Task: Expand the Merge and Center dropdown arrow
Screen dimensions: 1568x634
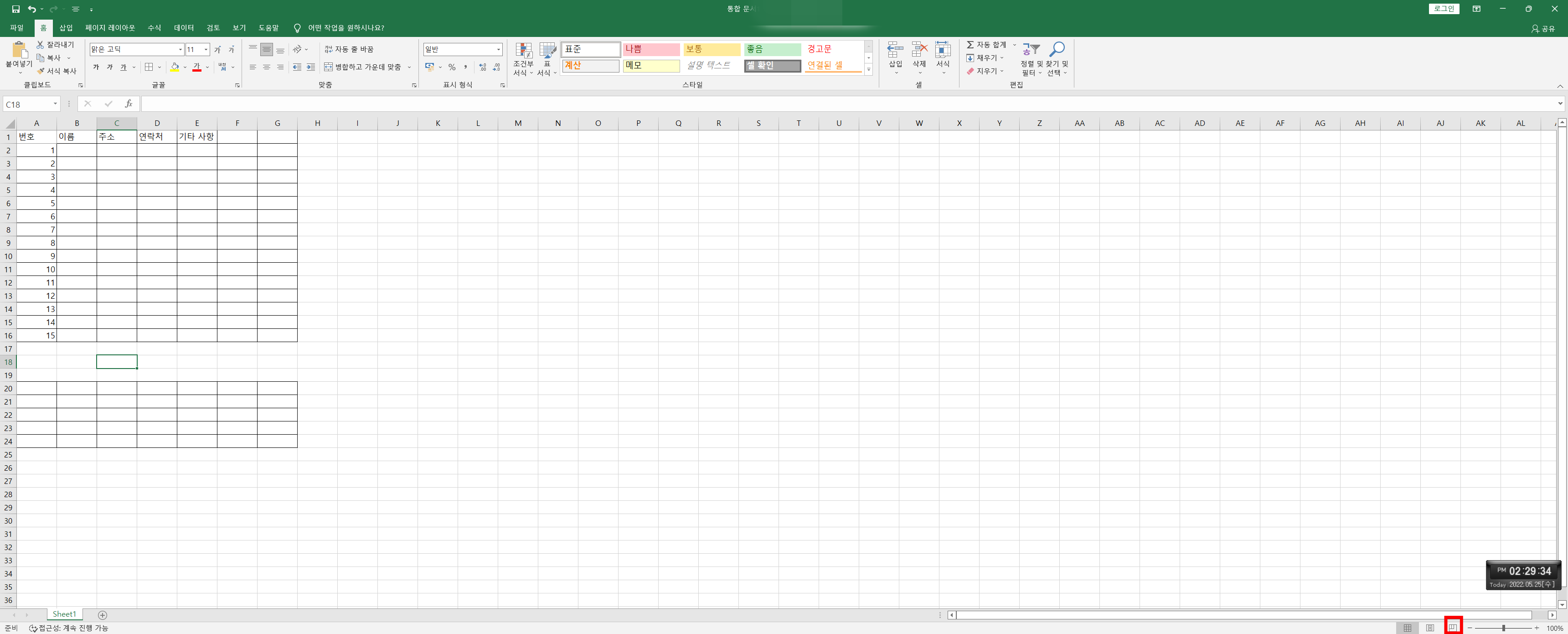Action: (409, 67)
